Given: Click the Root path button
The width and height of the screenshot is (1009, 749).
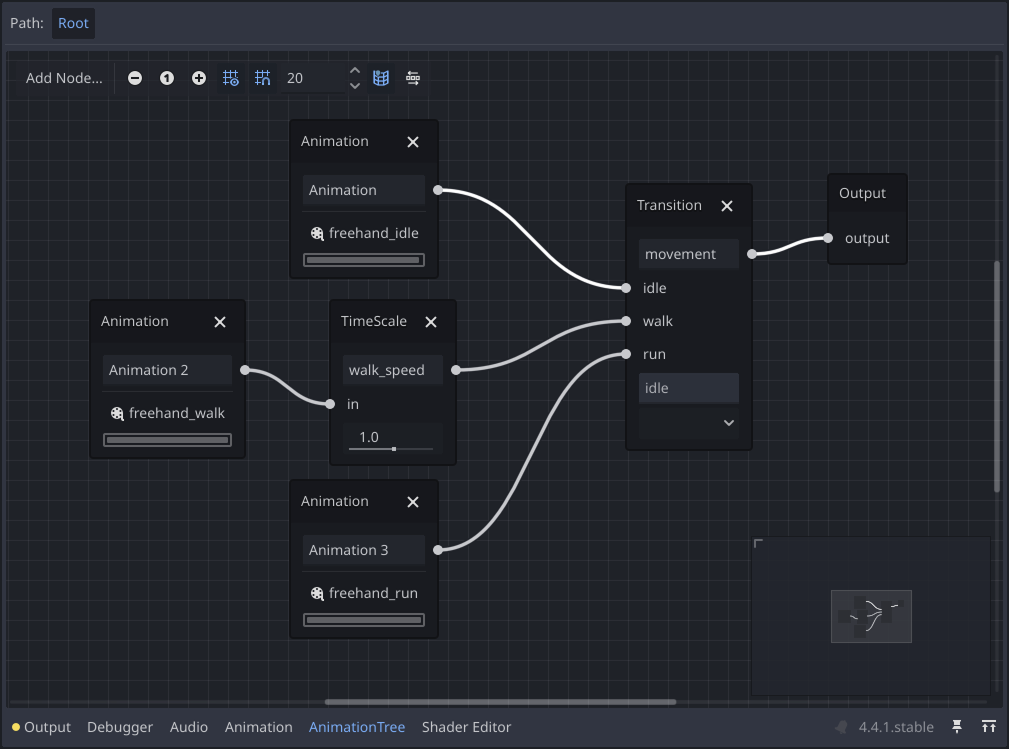Looking at the screenshot, I should point(73,23).
